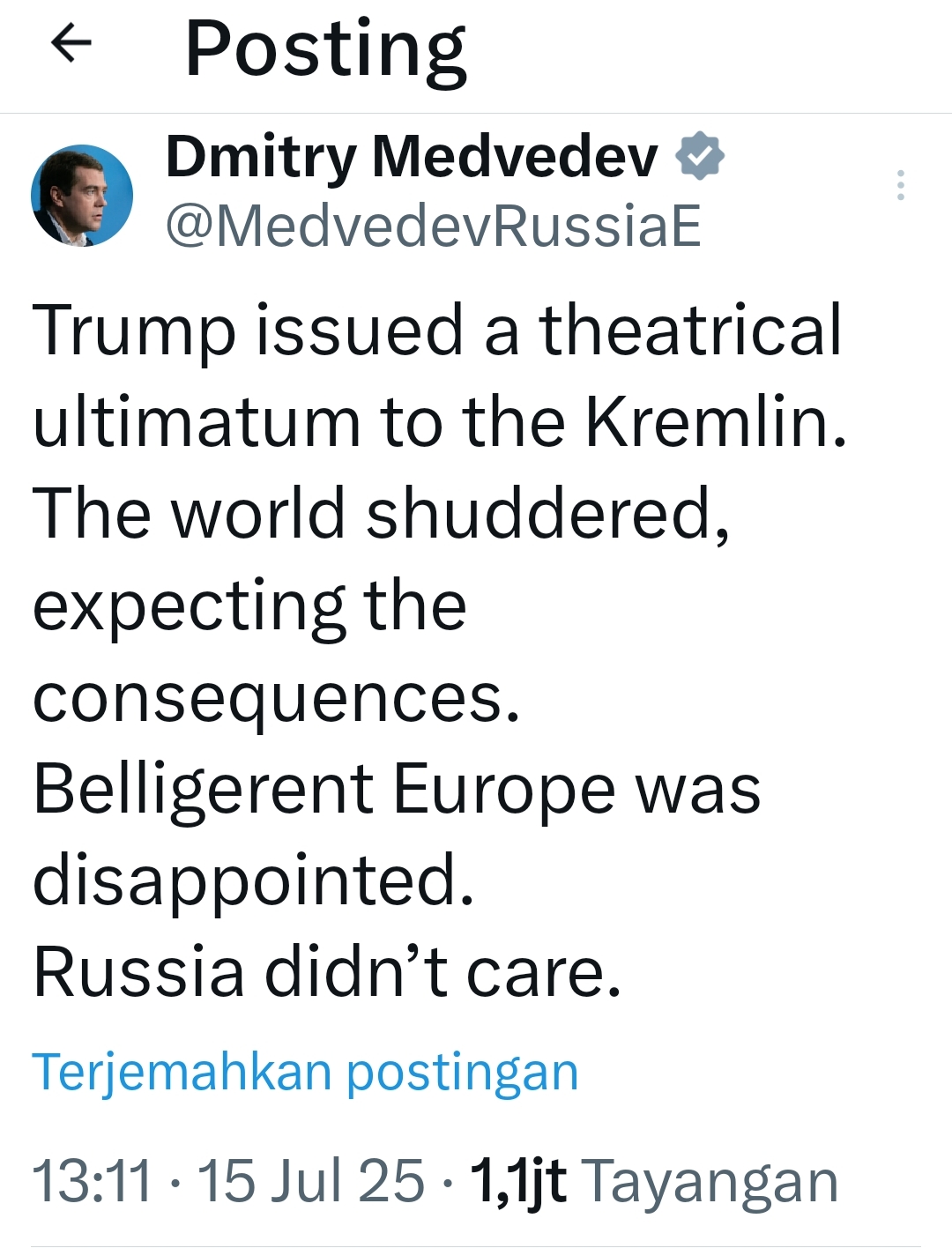952x1248 pixels.
Task: Click the display name Dmitry Medvedev
Action: (x=412, y=156)
